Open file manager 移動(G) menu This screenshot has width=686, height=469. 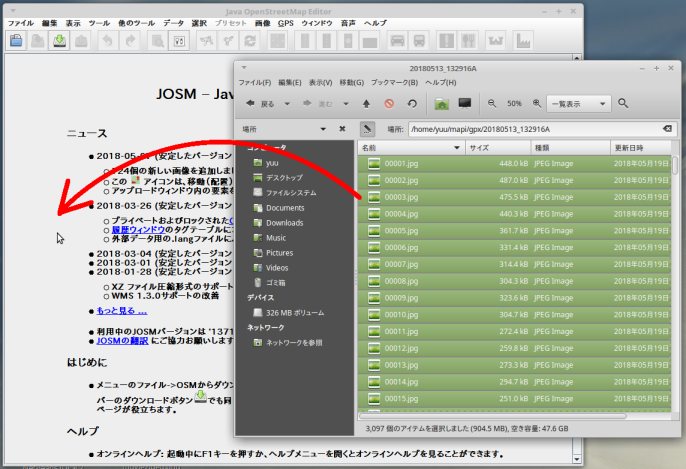pos(352,82)
